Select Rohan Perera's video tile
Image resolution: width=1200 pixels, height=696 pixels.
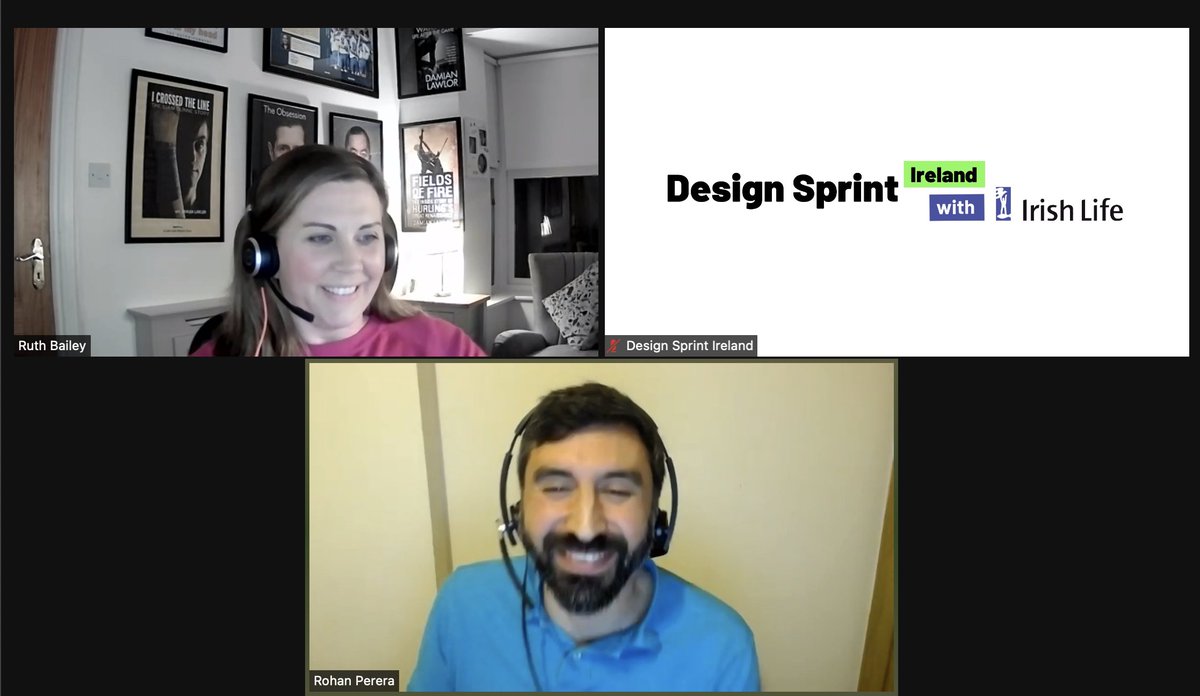pyautogui.click(x=601, y=526)
